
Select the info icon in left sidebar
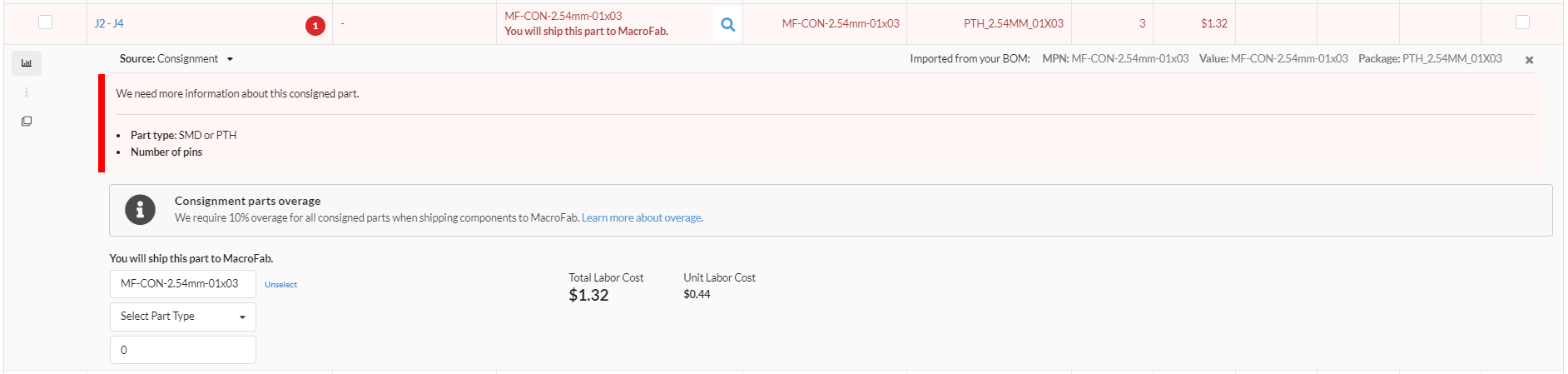27,92
